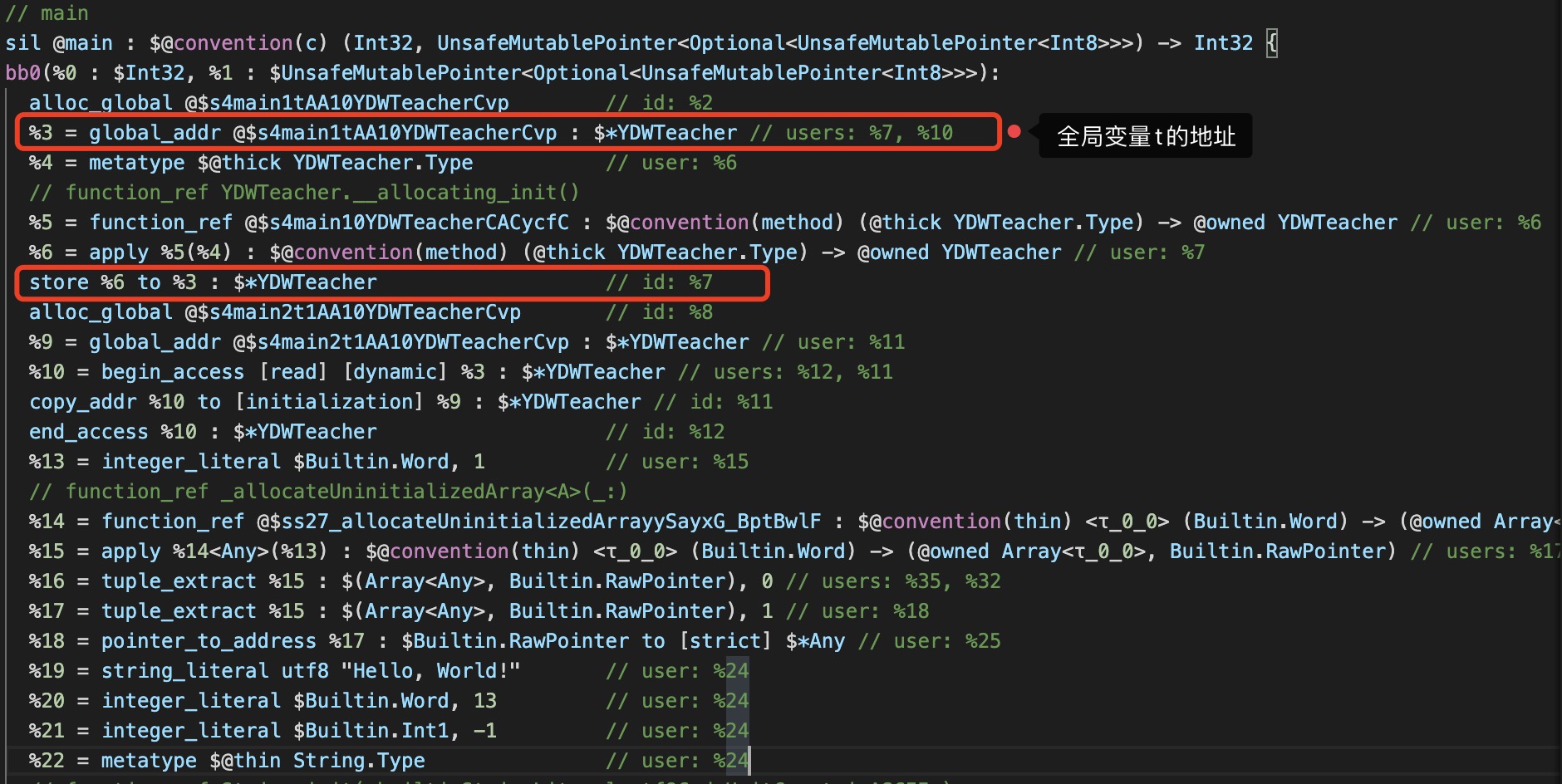Click '%22 = metatype $@thin String.Type' line

[389, 761]
